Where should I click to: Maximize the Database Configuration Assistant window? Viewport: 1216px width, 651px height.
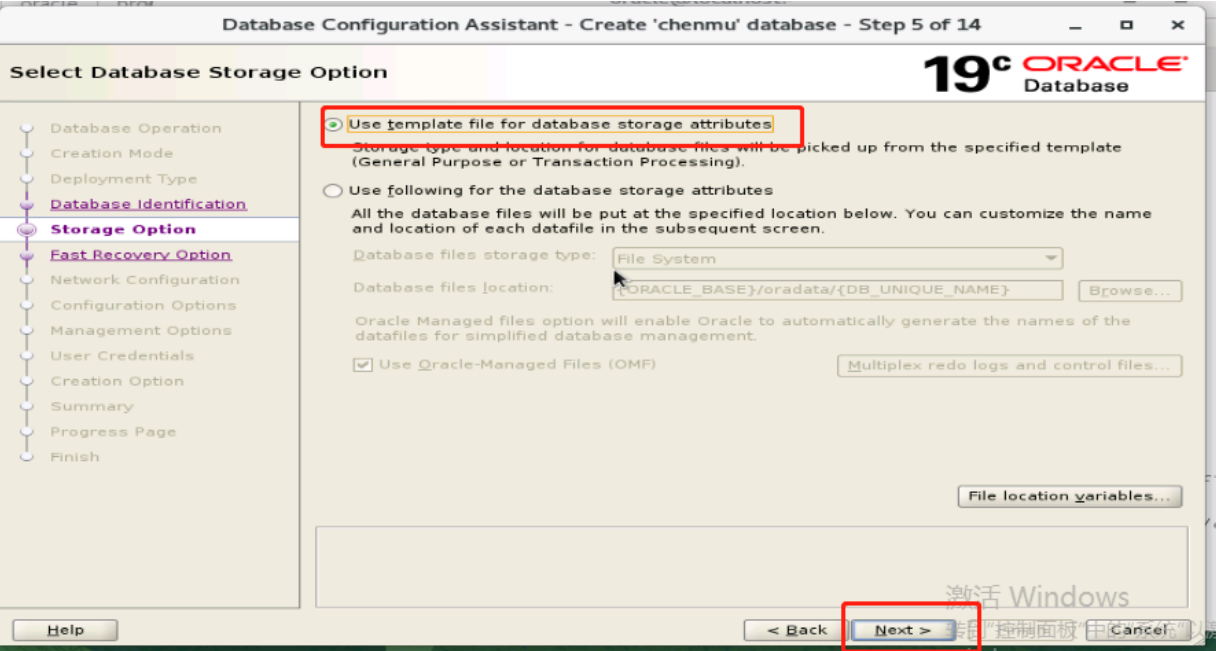pyautogui.click(x=1127, y=25)
